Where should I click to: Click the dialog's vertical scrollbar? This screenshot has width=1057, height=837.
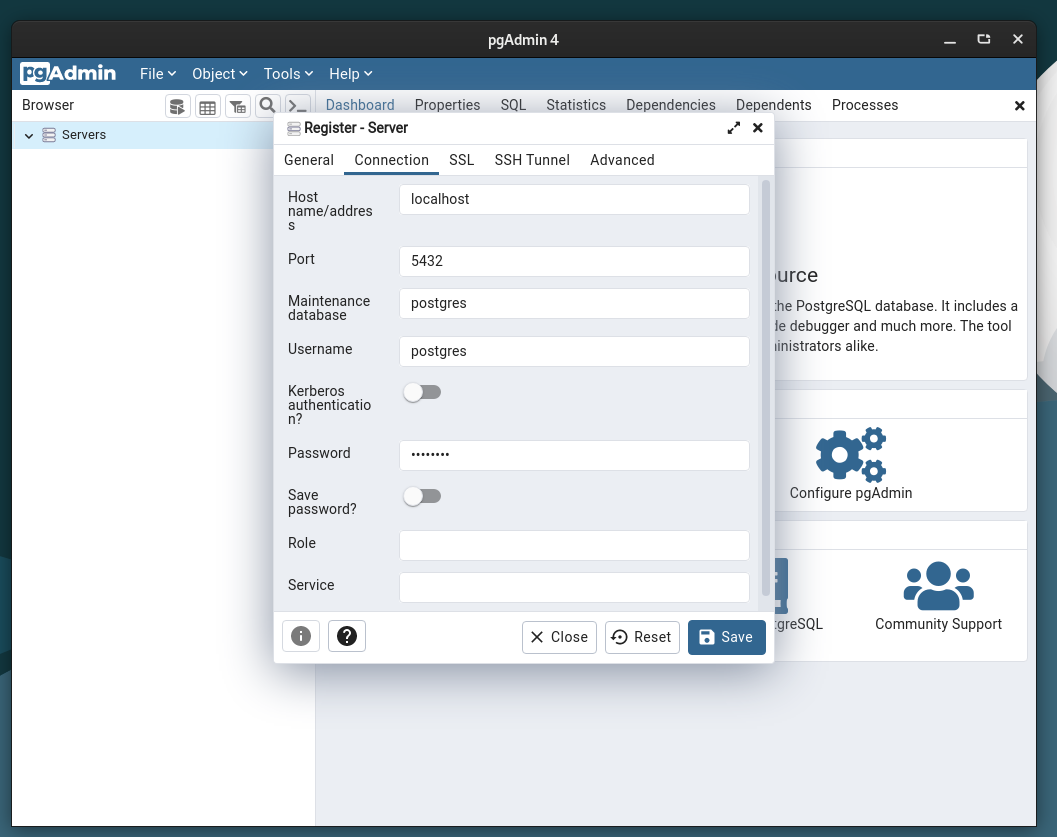(765, 388)
